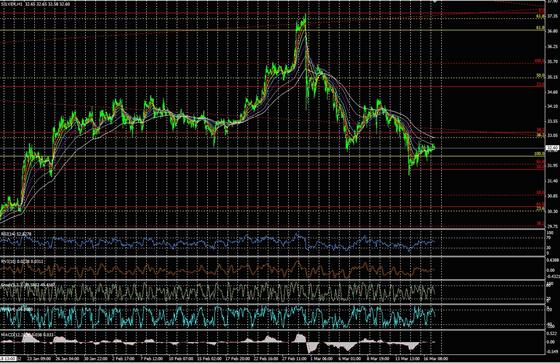Viewport: 560px width, 363px height.
Task: Click the chart shift triangle marker at top
Action: point(435,1)
